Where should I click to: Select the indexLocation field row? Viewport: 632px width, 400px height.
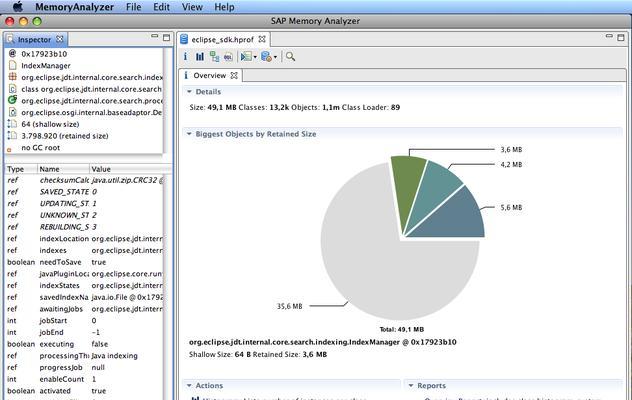click(x=84, y=239)
